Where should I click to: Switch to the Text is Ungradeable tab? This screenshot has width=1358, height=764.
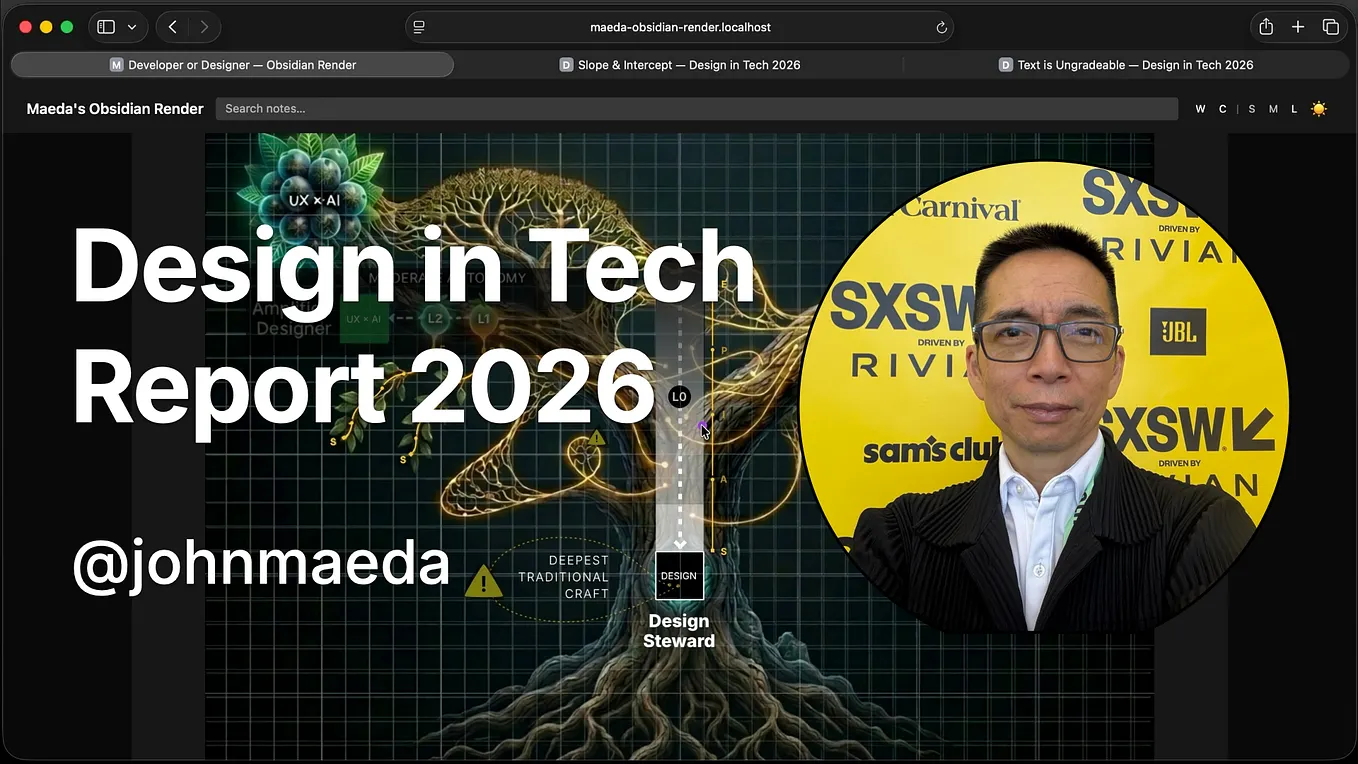(1126, 65)
